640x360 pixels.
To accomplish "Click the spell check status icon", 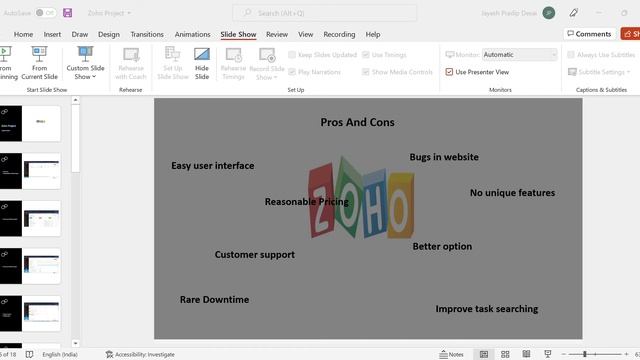I will [x=29, y=354].
